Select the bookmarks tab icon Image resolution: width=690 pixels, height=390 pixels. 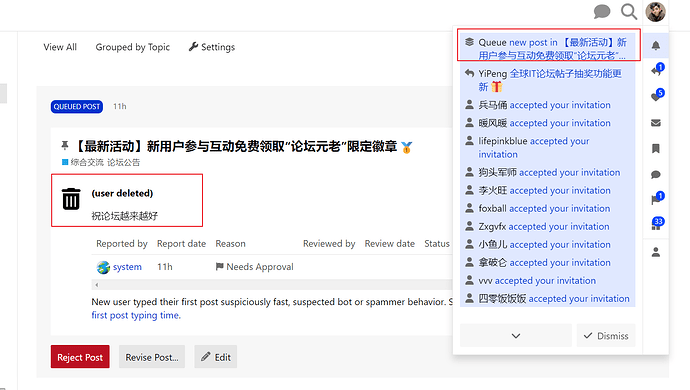coord(656,149)
